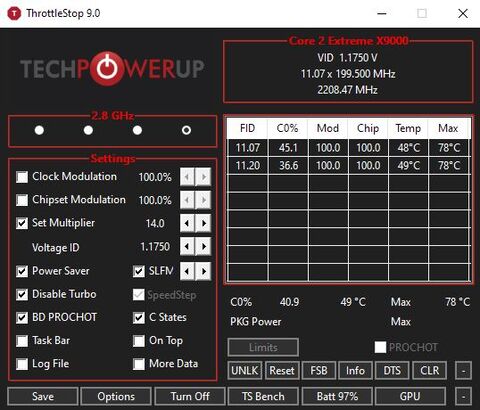
Task: Click right arrow beside SLFM
Action: click(203, 271)
